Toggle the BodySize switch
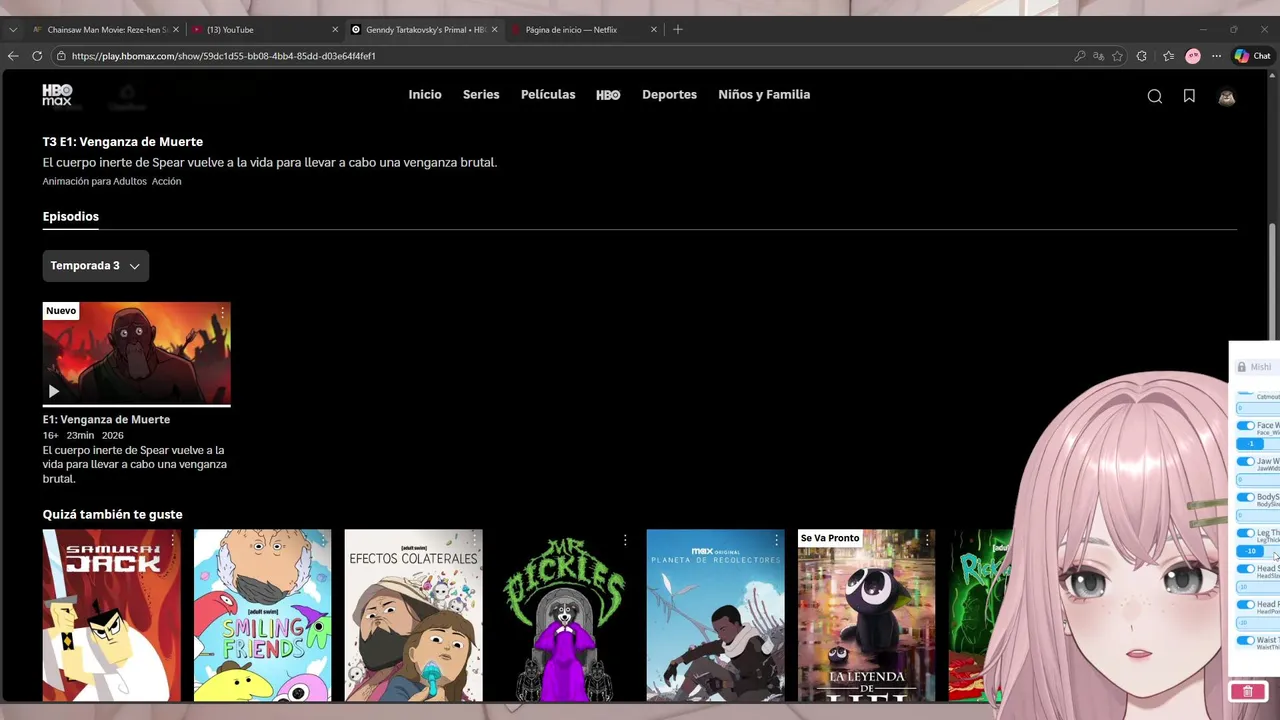The width and height of the screenshot is (1280, 720). pyautogui.click(x=1245, y=497)
